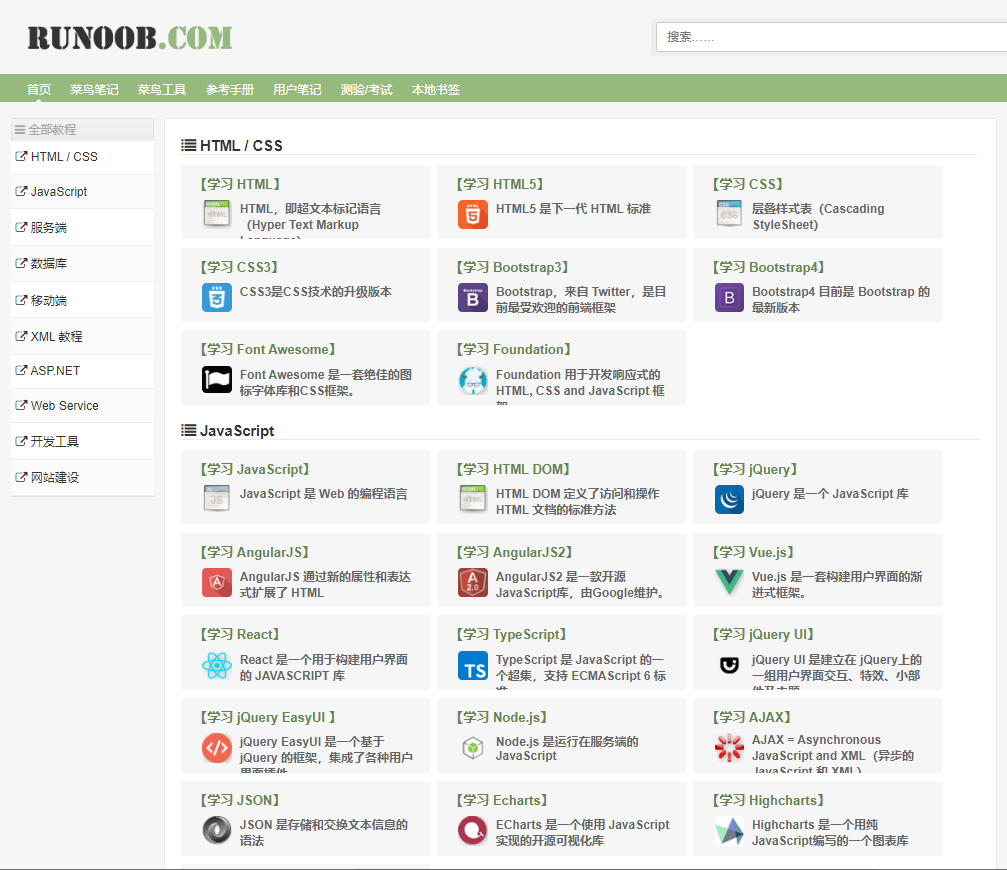Click the Echarts red circle icon
1007x870 pixels.
(473, 830)
